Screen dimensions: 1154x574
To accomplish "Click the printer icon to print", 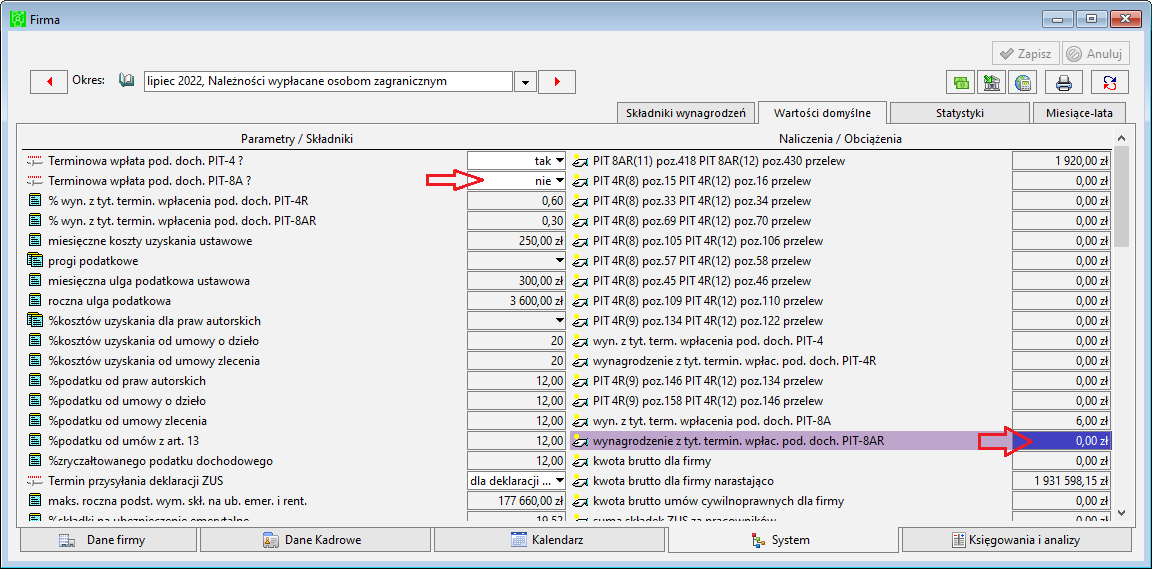I will click(x=1063, y=82).
